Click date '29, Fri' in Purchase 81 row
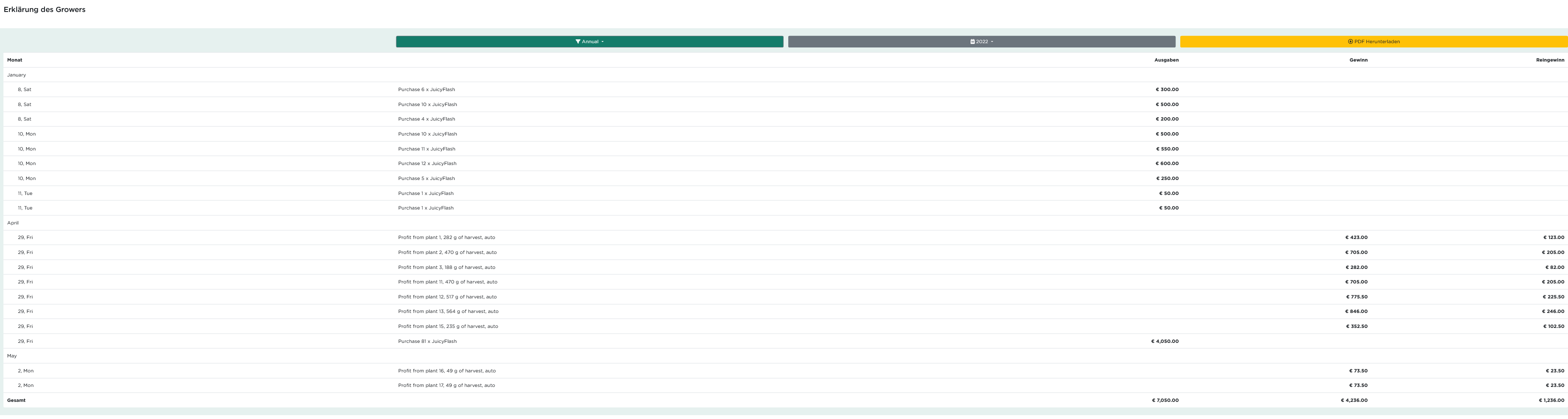 coord(26,342)
